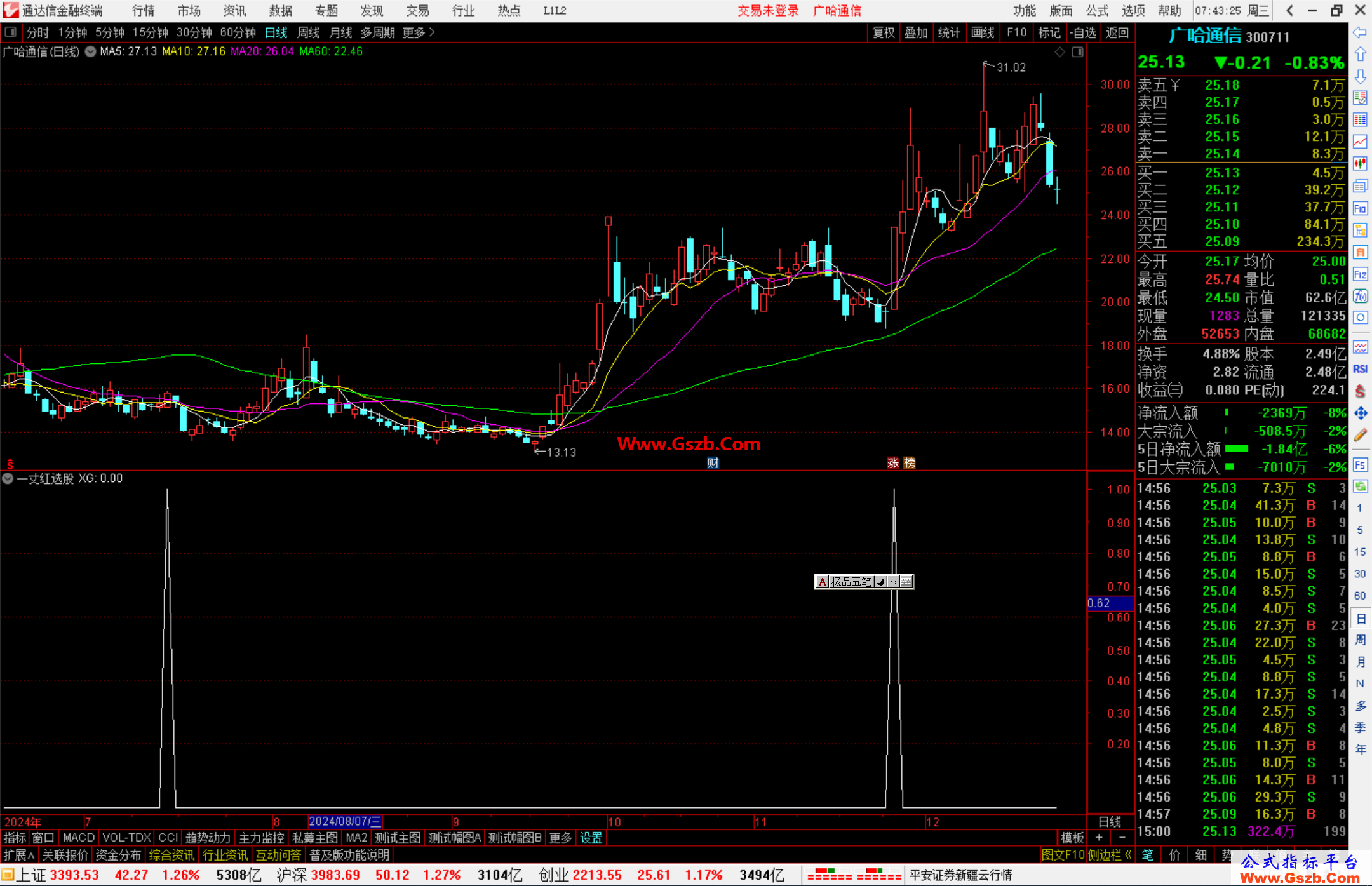The image size is (1372, 886).
Task: Select the pencil drawing icon in sidebar
Action: (1360, 435)
